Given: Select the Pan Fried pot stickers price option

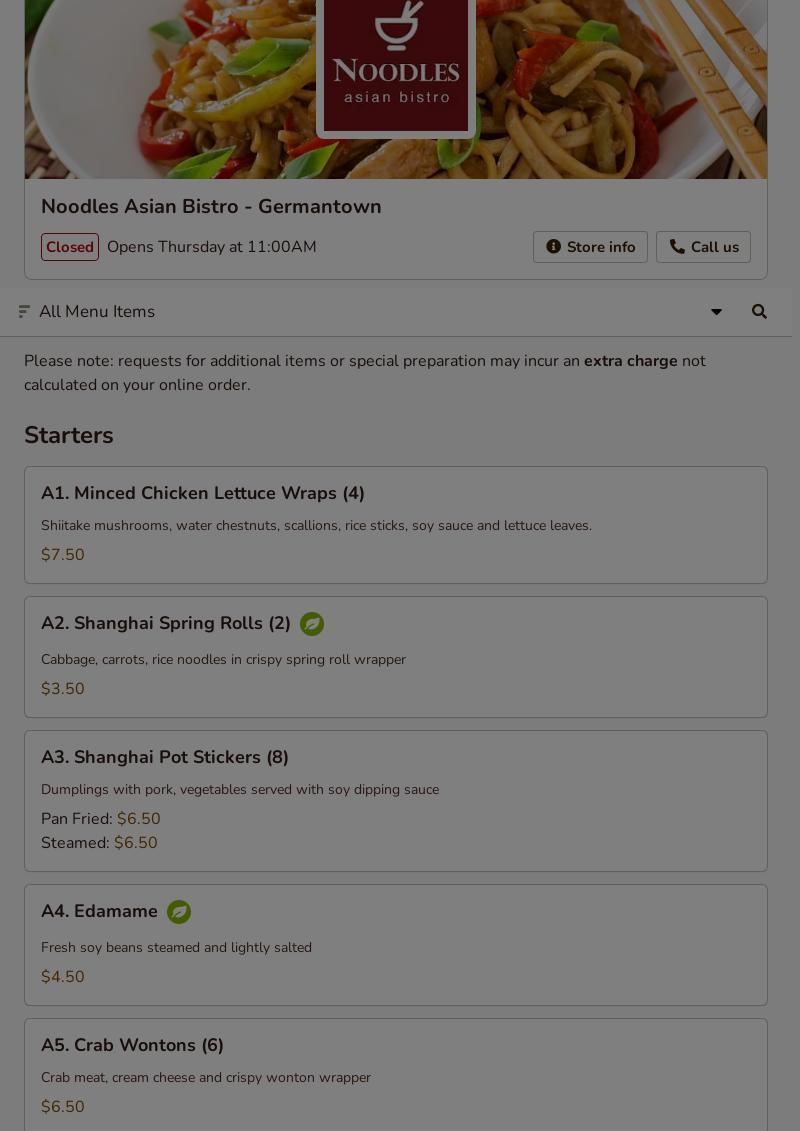Looking at the screenshot, I should (101, 819).
